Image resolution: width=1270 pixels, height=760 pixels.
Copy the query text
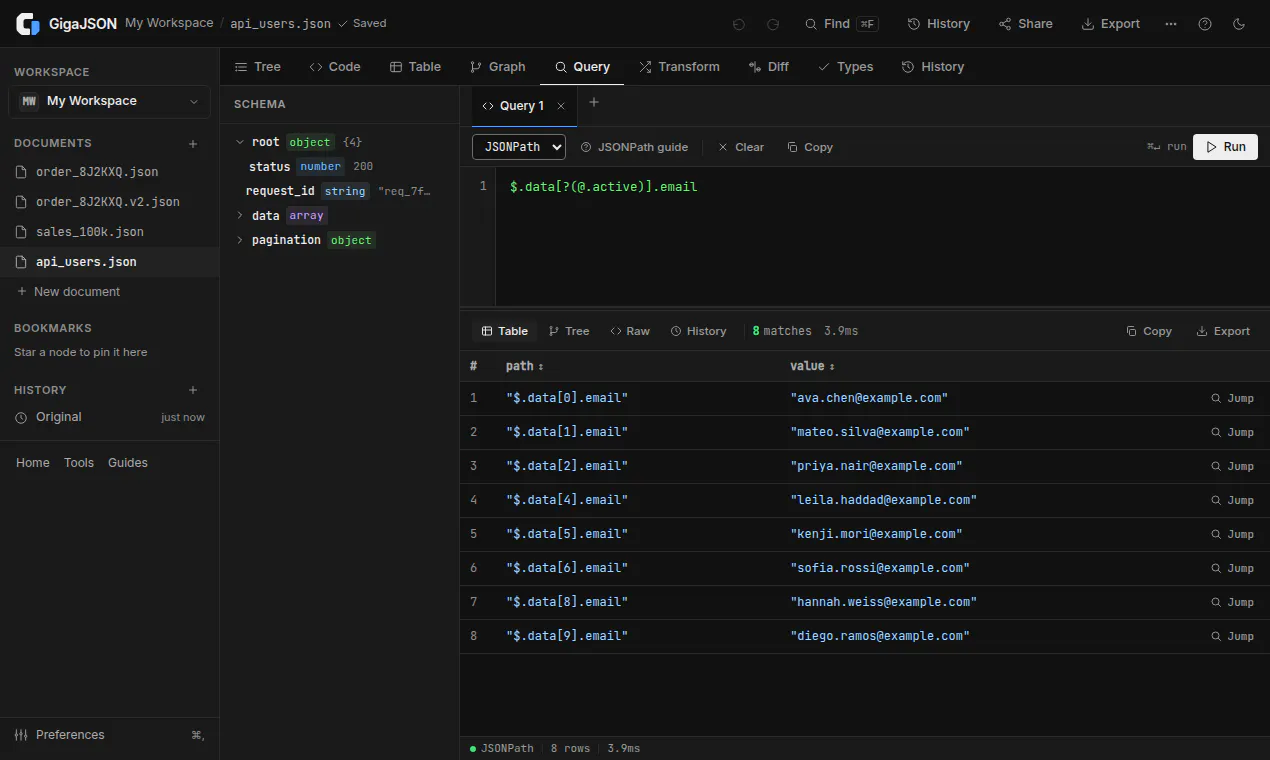[x=810, y=147]
